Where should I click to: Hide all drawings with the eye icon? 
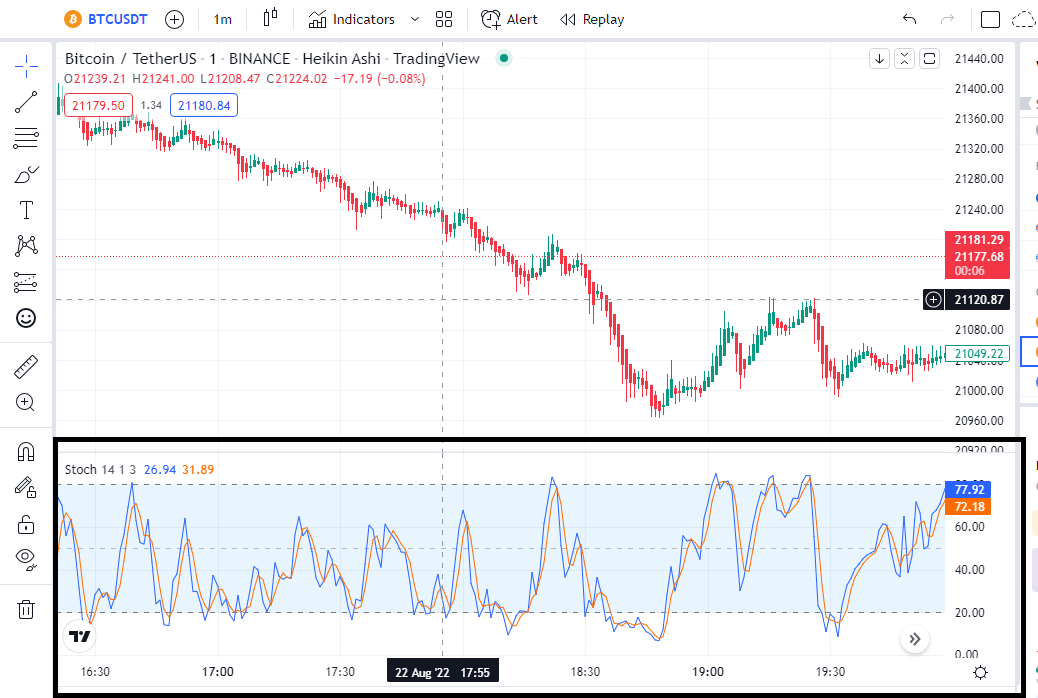point(26,558)
